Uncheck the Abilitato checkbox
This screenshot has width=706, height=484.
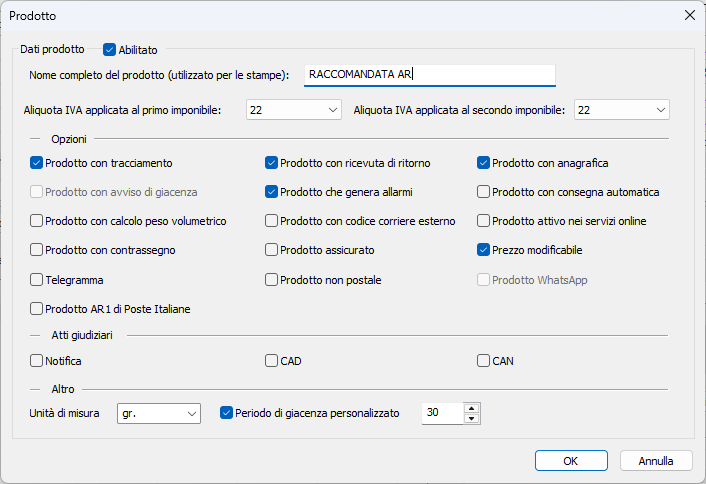tap(110, 50)
